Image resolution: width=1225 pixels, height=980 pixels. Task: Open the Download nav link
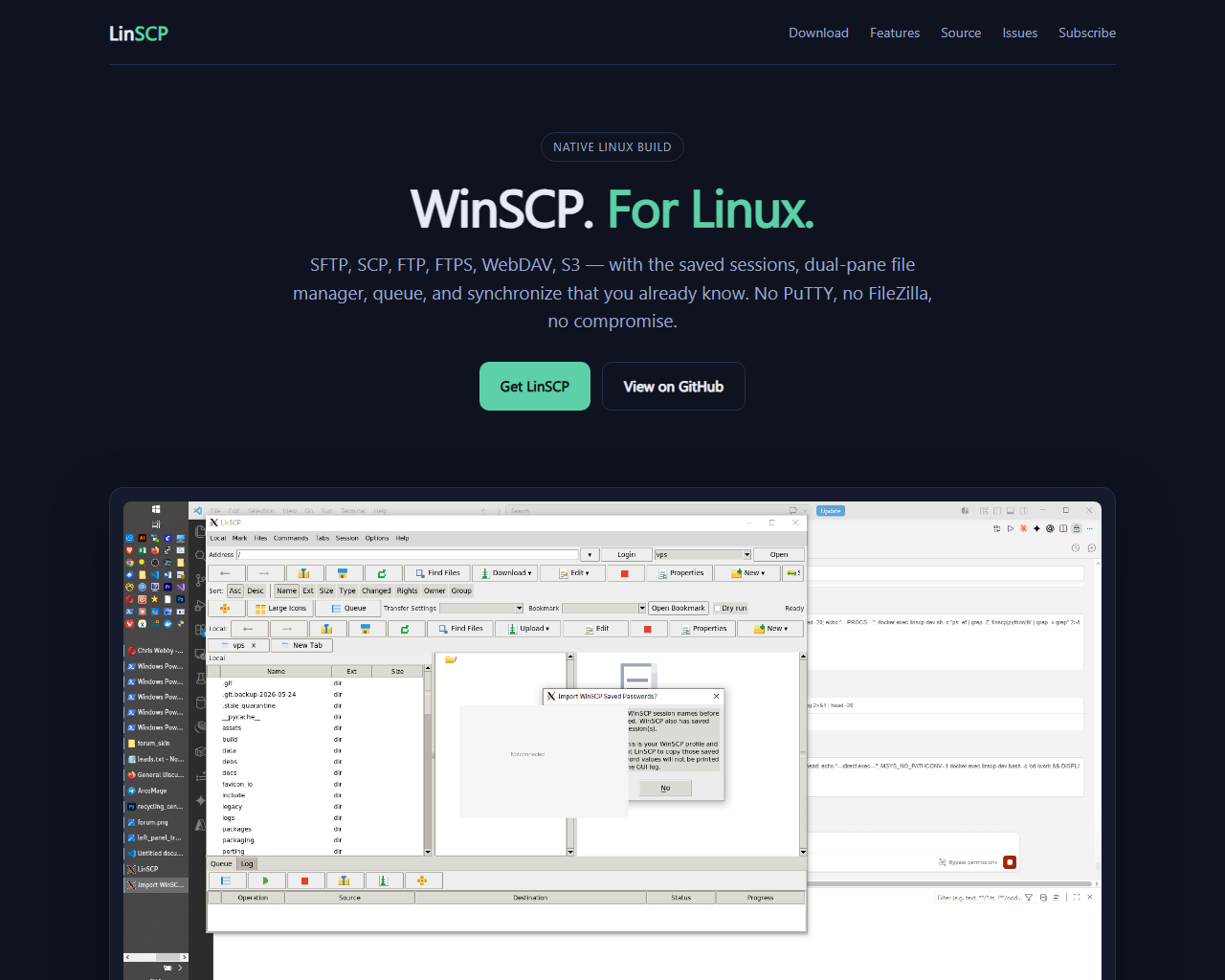pyautogui.click(x=818, y=33)
